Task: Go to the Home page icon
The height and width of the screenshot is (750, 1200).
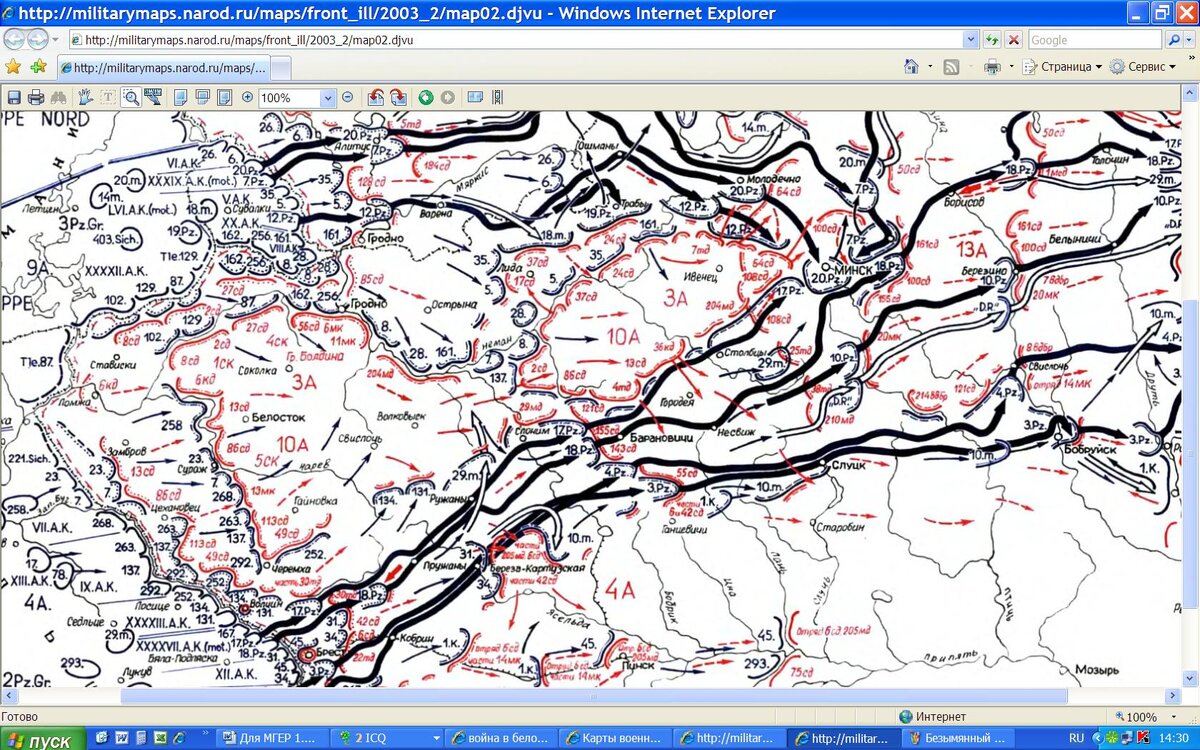Action: [x=911, y=67]
